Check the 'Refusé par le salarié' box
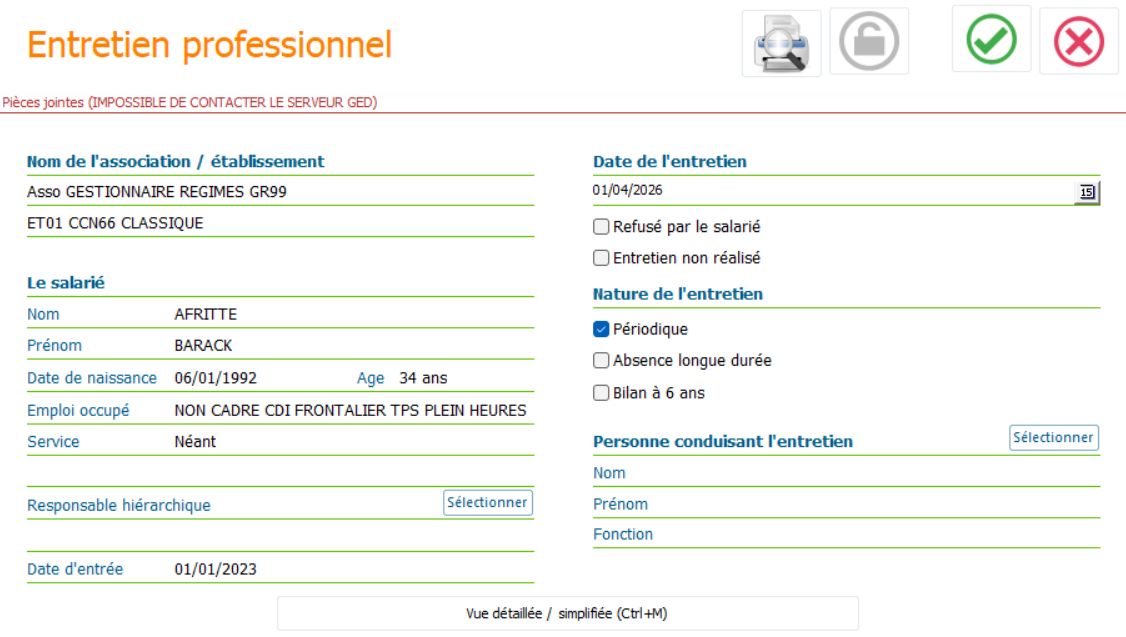 pyautogui.click(x=601, y=227)
